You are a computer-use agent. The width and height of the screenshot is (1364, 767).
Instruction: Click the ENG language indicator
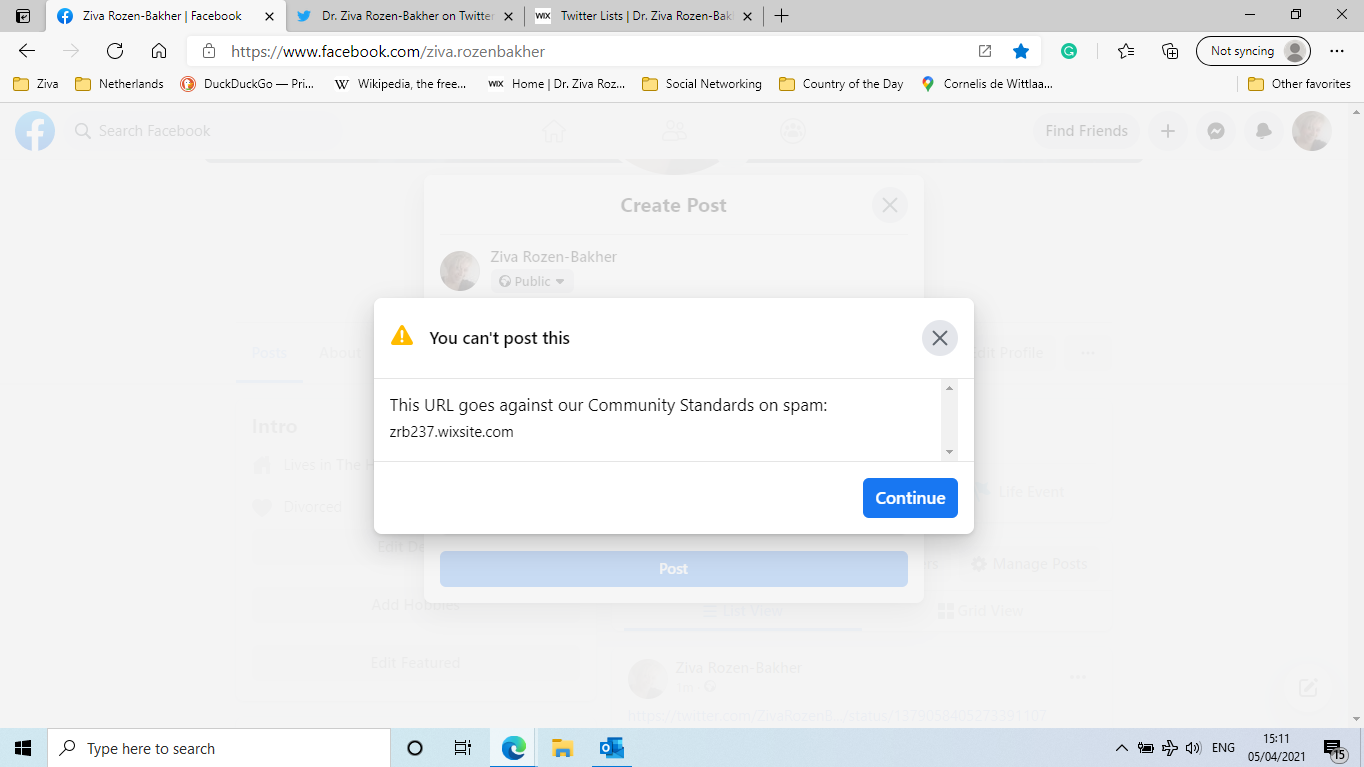(x=1223, y=748)
